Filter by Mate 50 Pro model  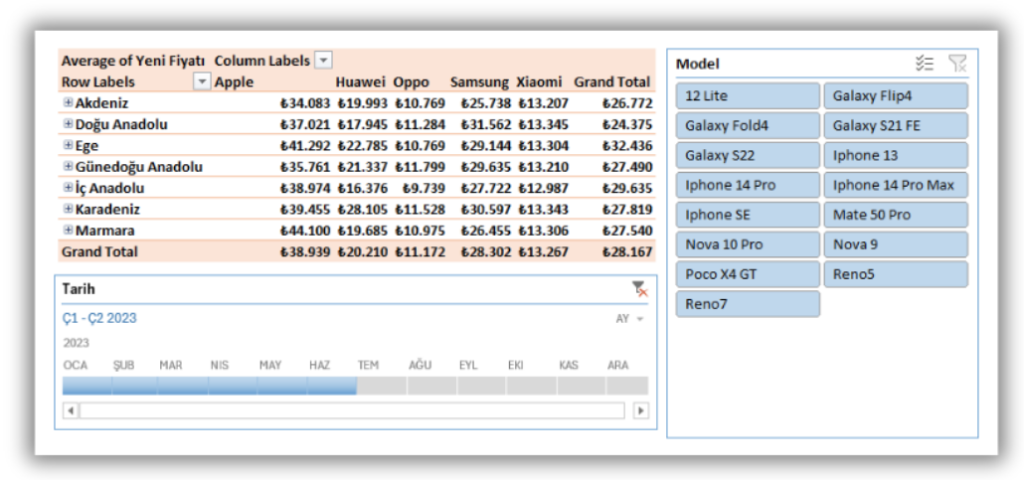896,215
